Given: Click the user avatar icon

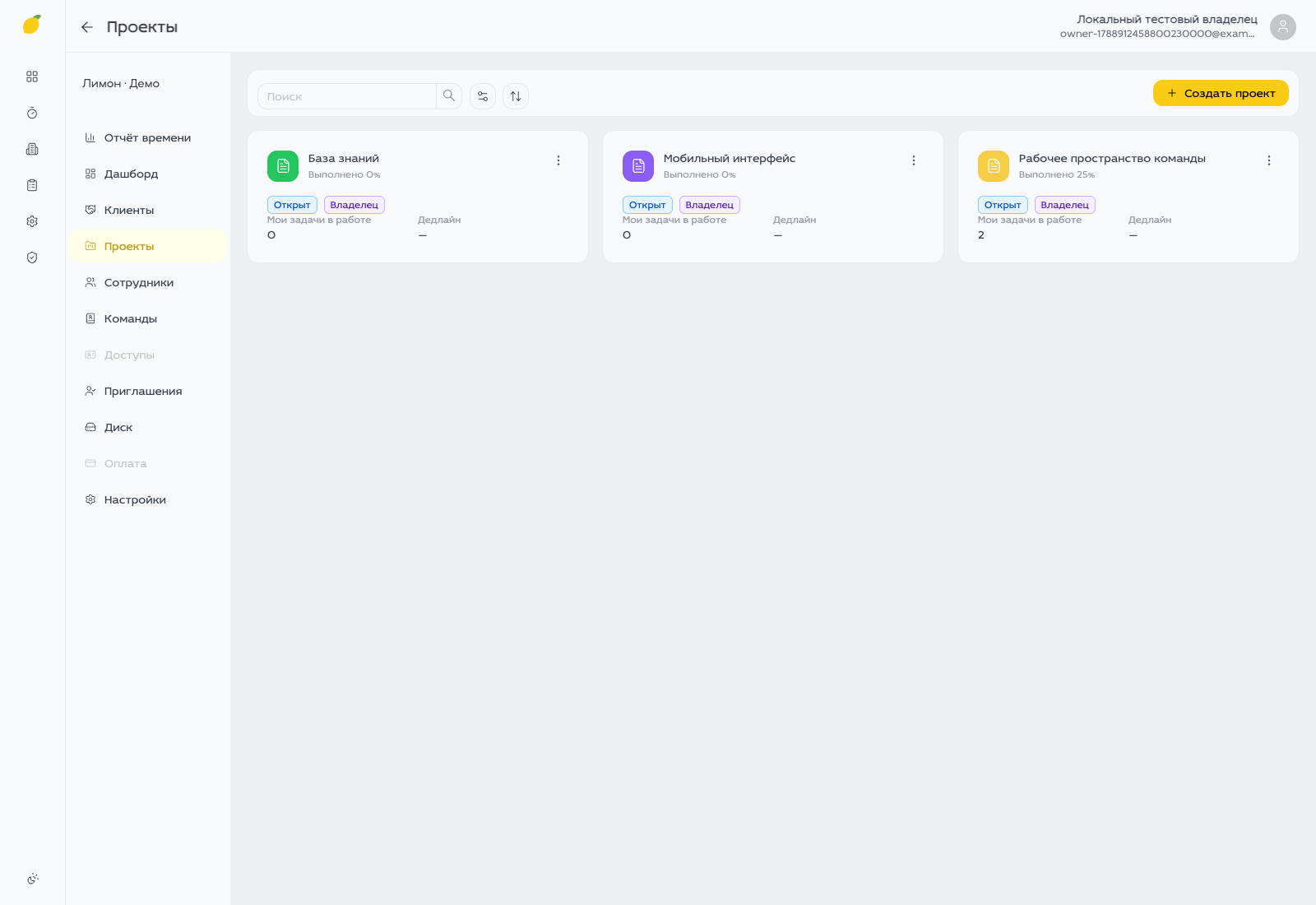Looking at the screenshot, I should [x=1282, y=27].
